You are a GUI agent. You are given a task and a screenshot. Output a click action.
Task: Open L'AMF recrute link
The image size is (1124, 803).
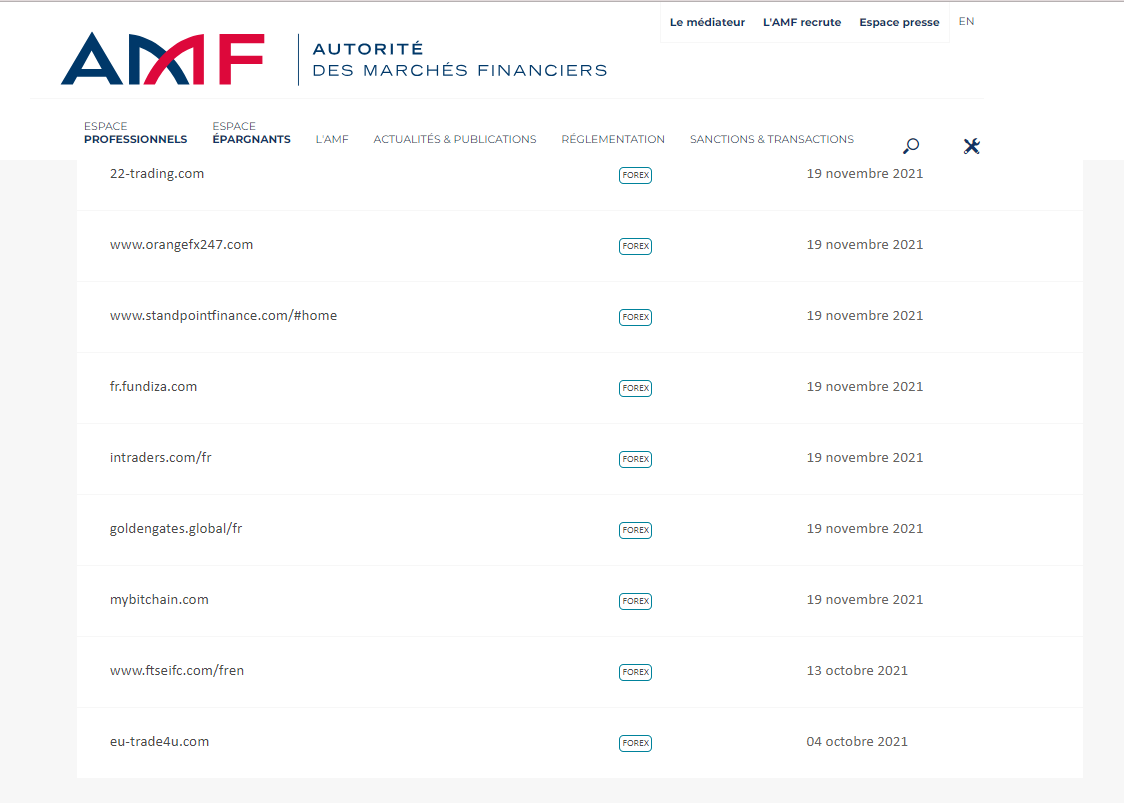801,22
